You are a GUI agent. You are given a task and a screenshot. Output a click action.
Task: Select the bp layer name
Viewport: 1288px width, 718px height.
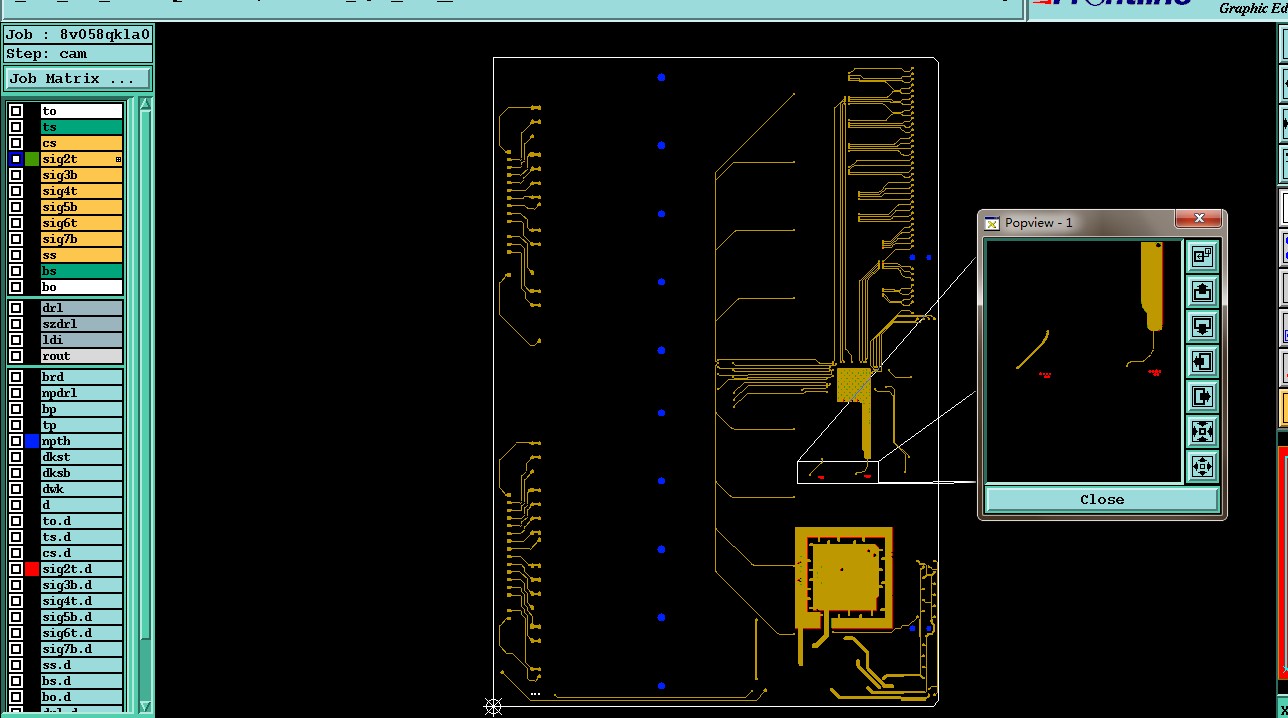82,409
